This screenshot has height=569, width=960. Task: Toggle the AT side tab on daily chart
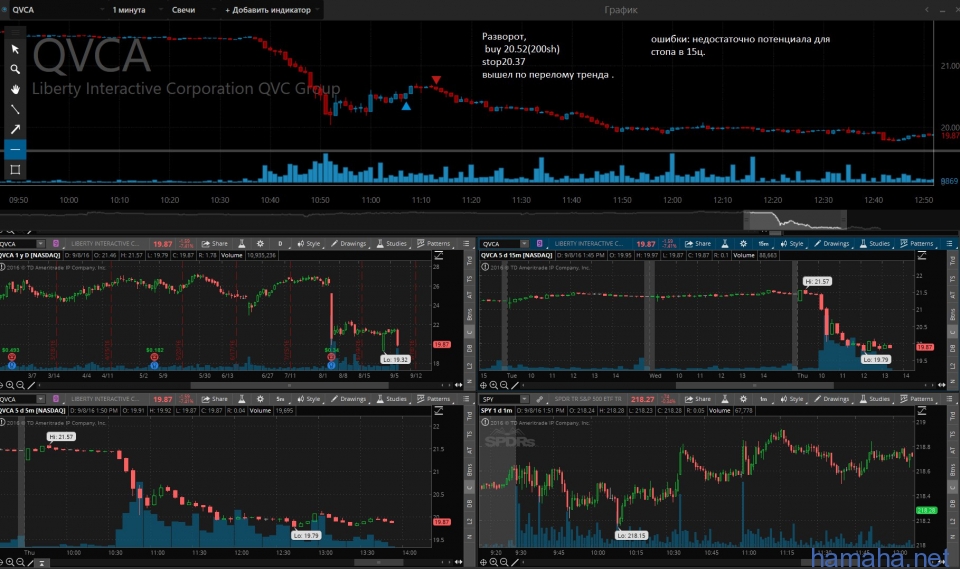(470, 295)
